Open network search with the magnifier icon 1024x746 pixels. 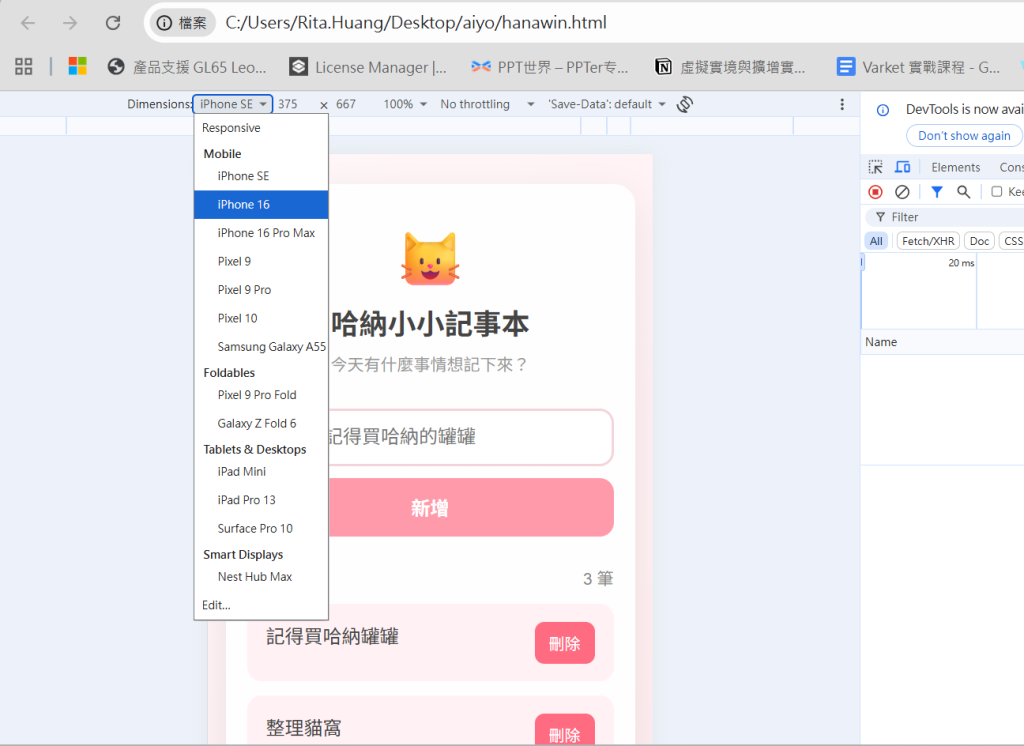tap(963, 192)
